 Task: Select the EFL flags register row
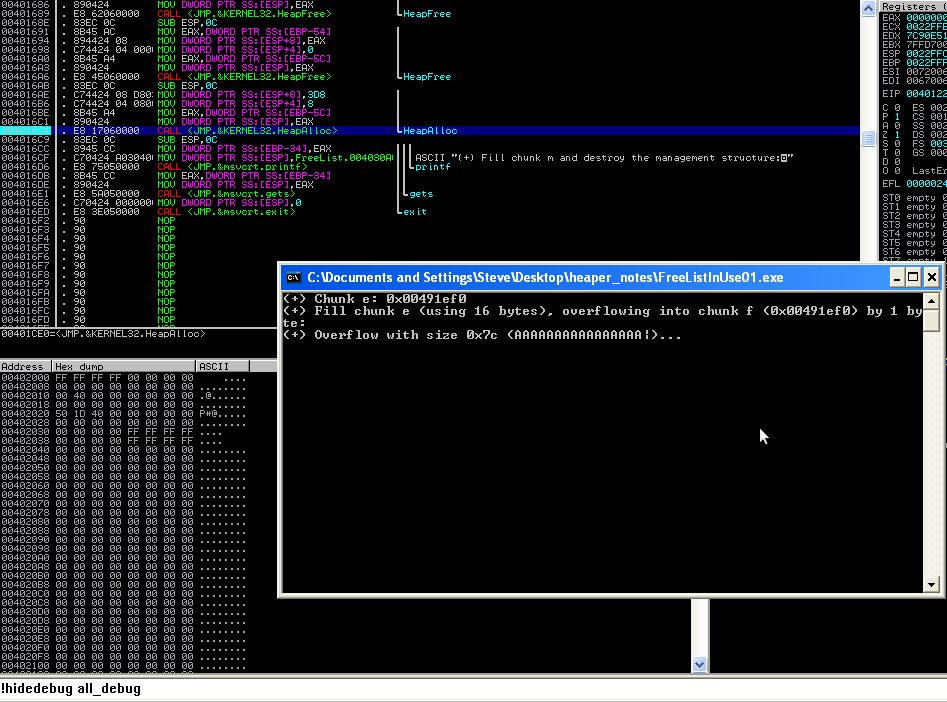point(914,184)
